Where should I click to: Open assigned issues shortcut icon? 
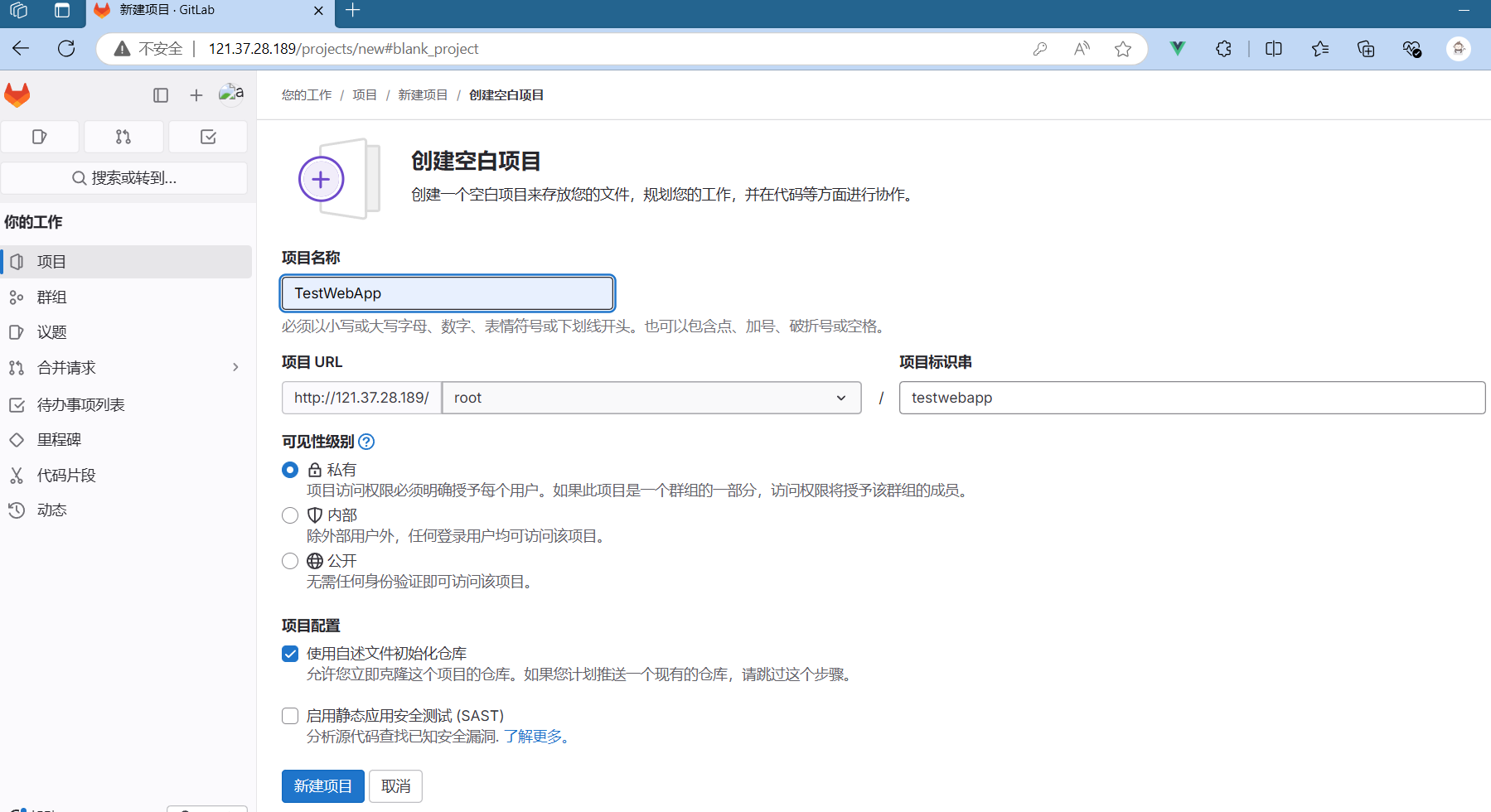(40, 137)
